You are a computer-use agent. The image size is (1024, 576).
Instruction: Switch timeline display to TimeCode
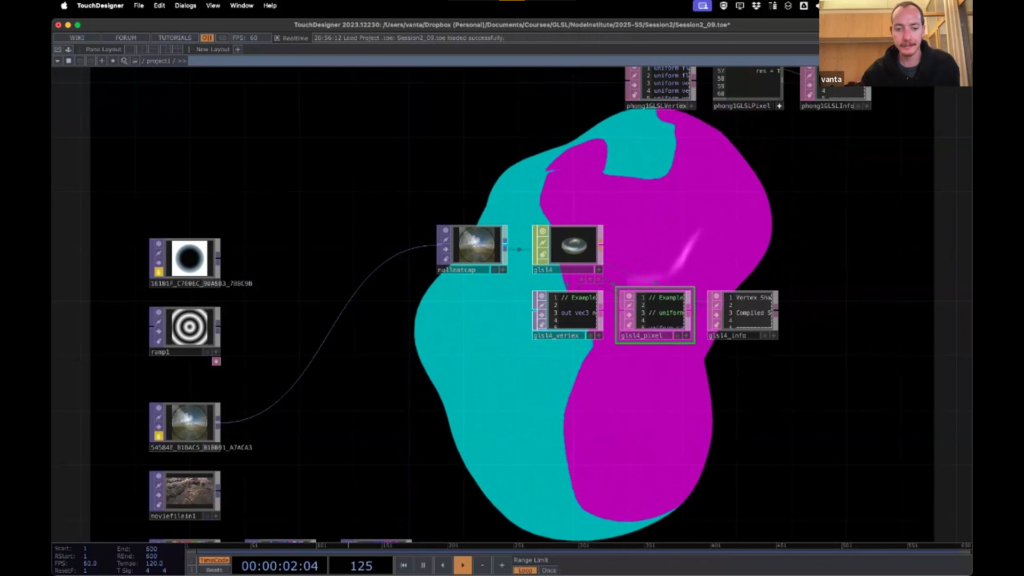214,560
